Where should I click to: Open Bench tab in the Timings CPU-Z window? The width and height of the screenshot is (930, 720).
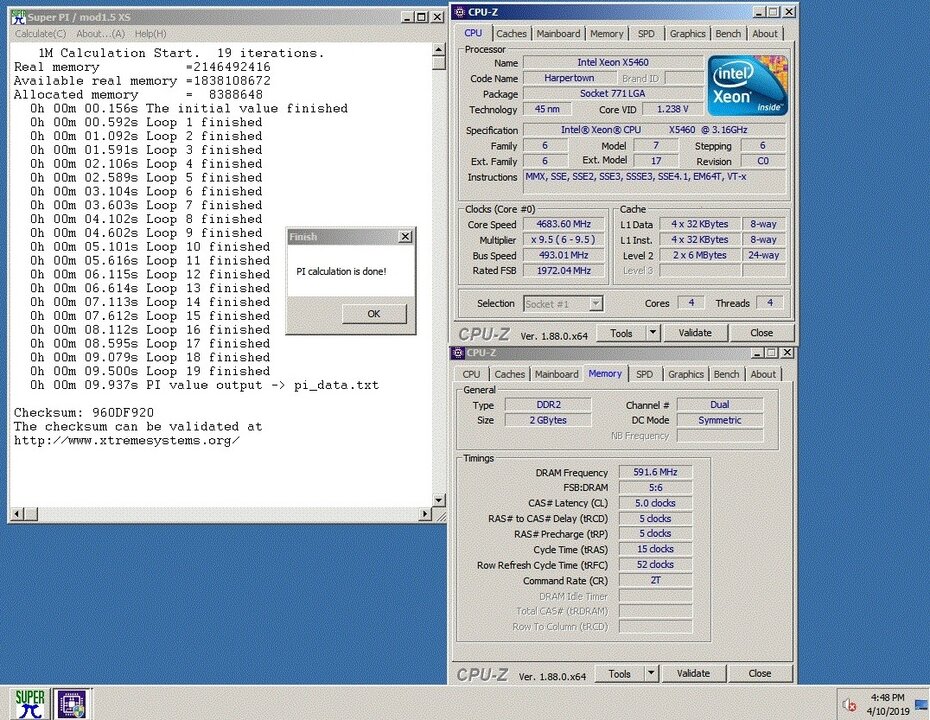726,374
